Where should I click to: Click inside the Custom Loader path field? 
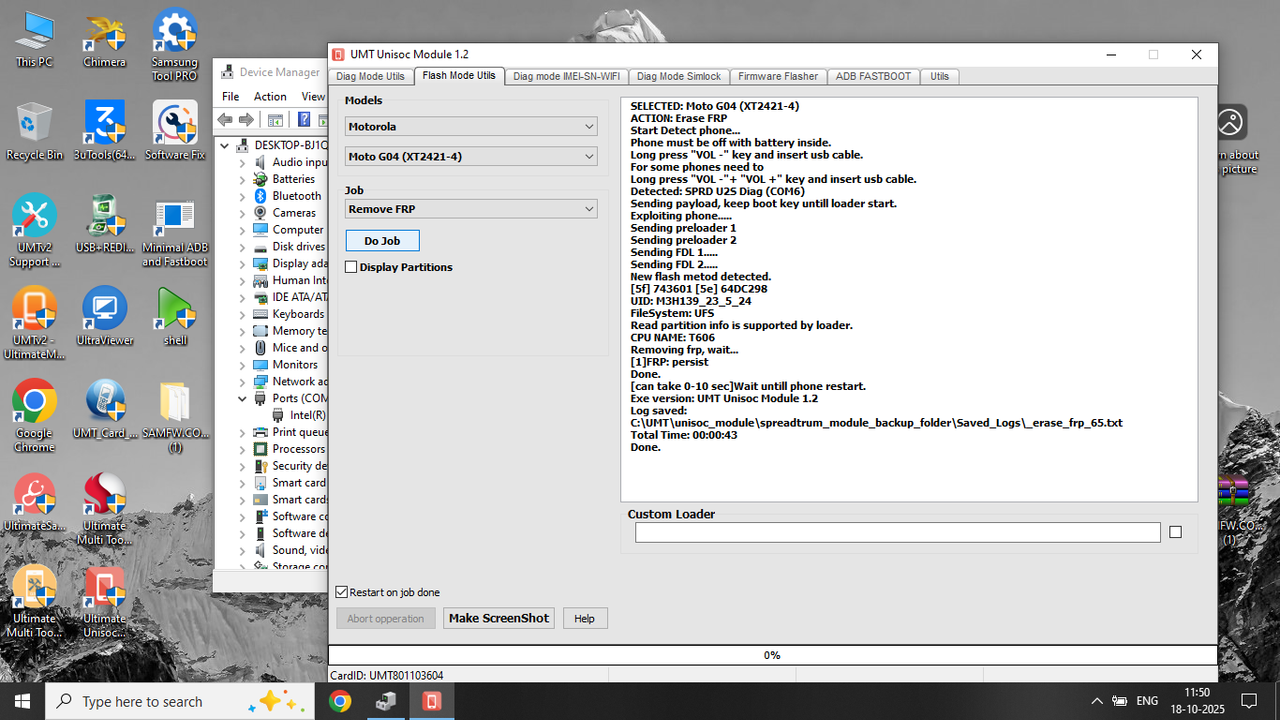(896, 532)
